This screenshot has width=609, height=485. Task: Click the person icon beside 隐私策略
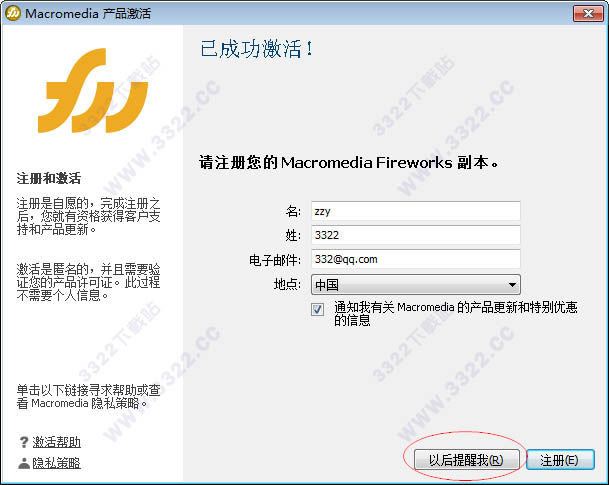(24, 463)
